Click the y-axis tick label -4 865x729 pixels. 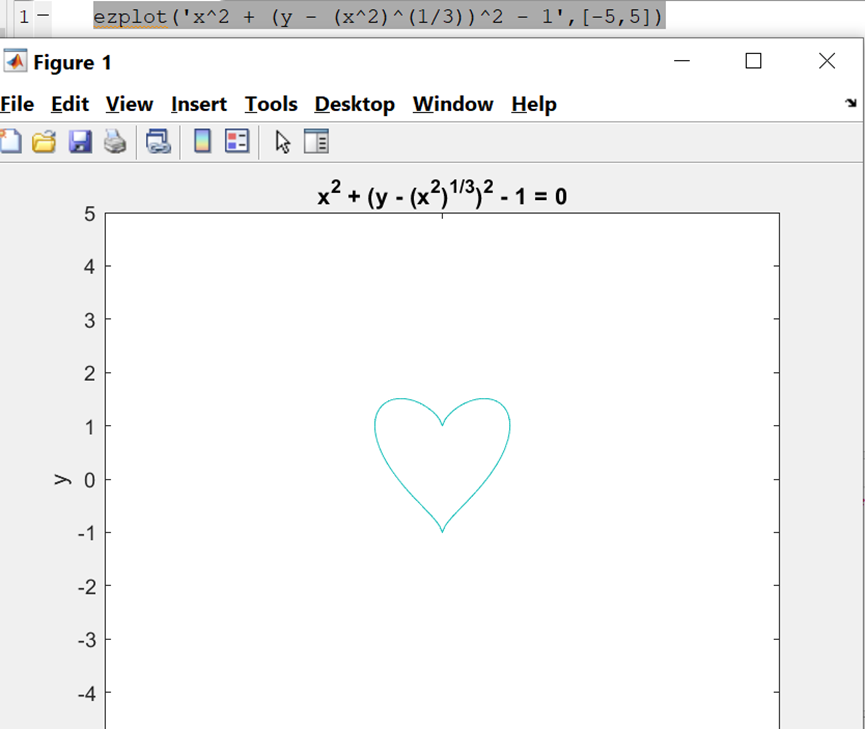pyautogui.click(x=87, y=694)
